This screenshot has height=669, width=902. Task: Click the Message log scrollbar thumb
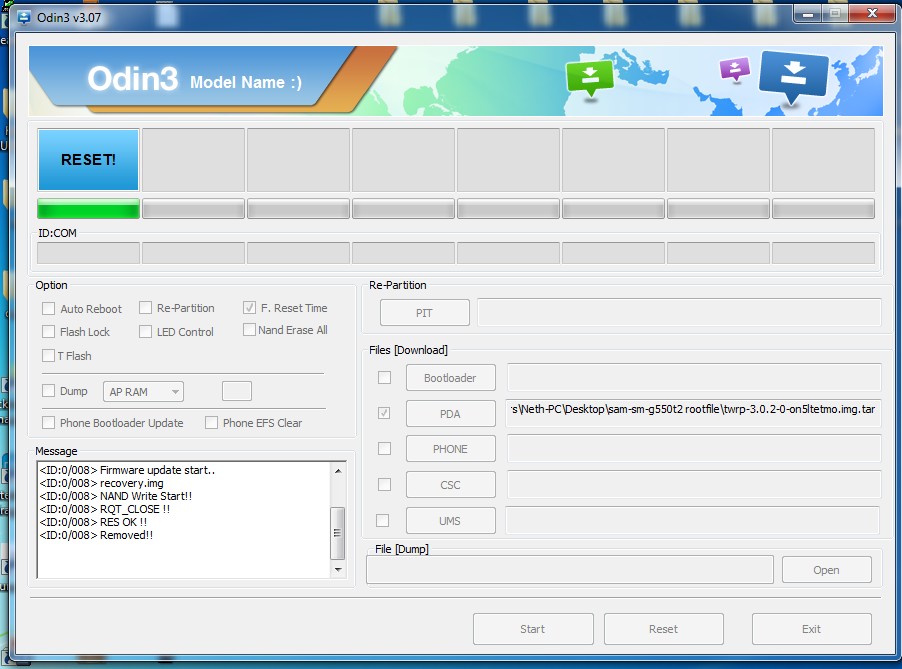click(338, 533)
